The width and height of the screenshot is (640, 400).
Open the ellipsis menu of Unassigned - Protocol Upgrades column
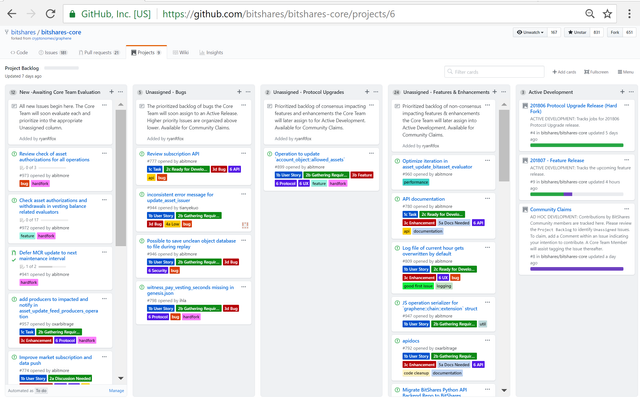(376, 92)
